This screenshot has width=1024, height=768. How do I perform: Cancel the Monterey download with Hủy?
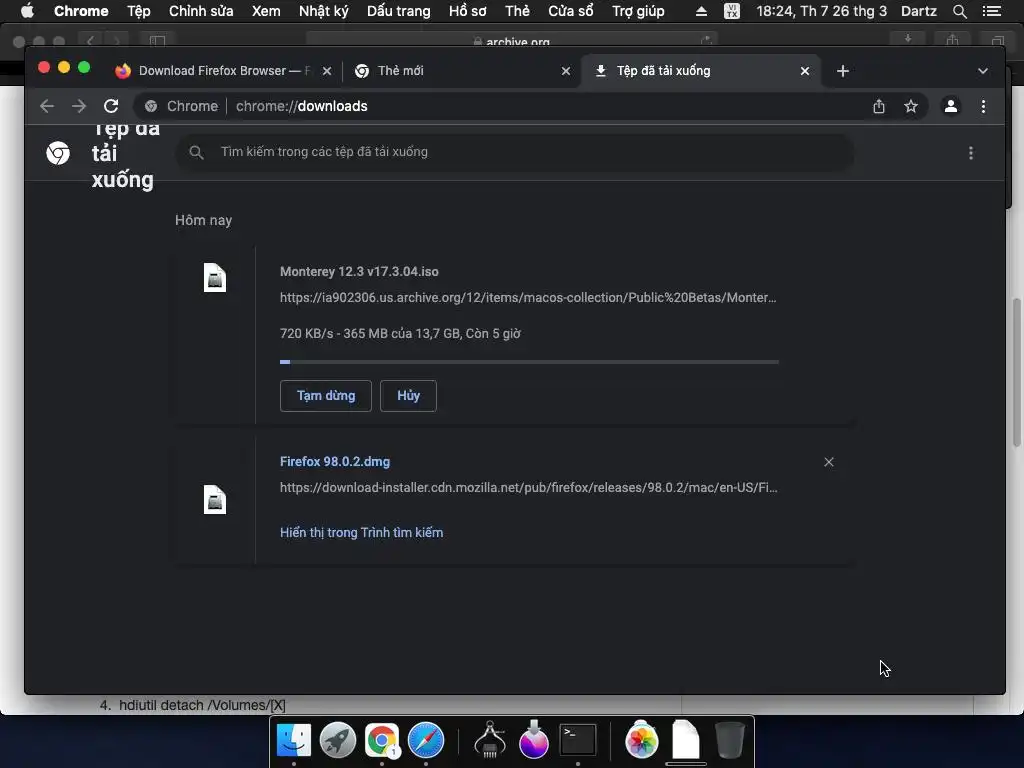tap(408, 396)
